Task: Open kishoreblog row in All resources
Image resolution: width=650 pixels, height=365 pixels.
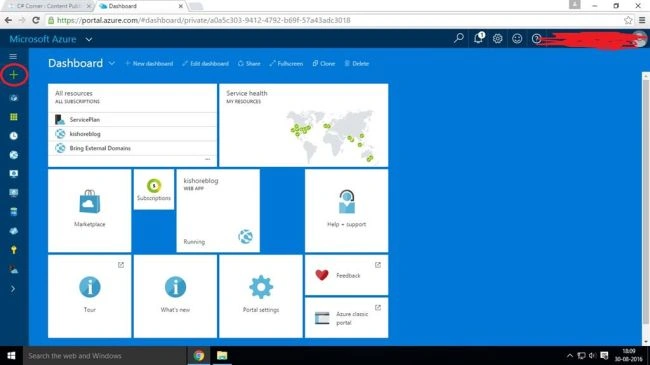Action: click(132, 134)
